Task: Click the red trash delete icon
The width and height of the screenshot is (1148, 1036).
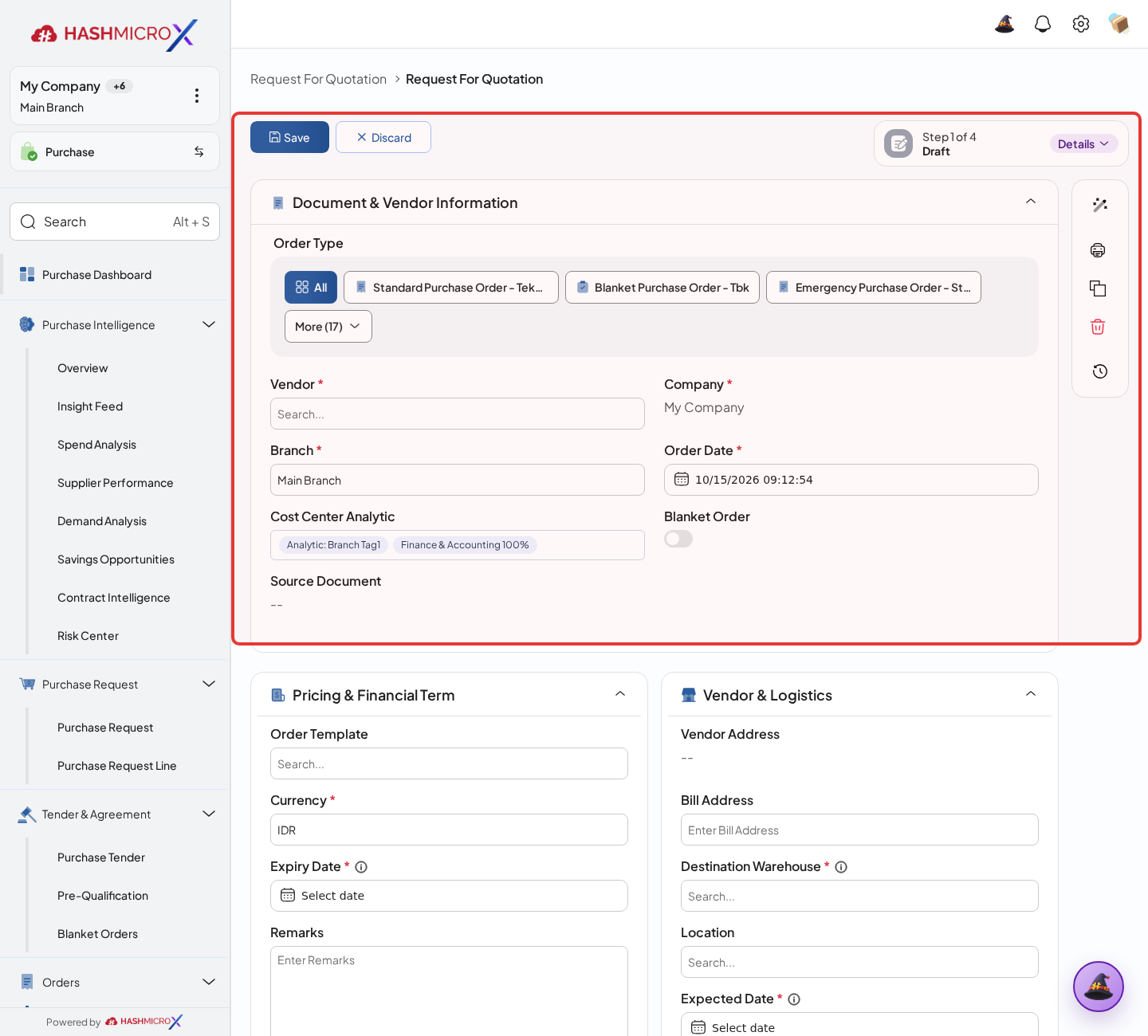Action: pos(1098,327)
